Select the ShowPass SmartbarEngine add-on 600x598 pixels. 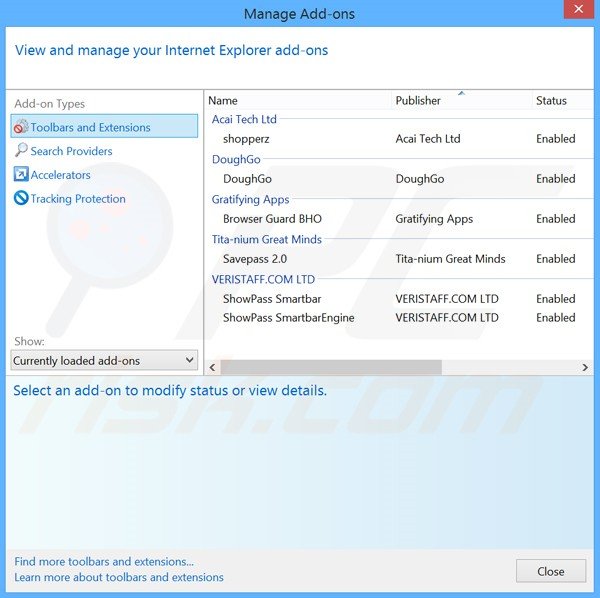click(x=399, y=318)
